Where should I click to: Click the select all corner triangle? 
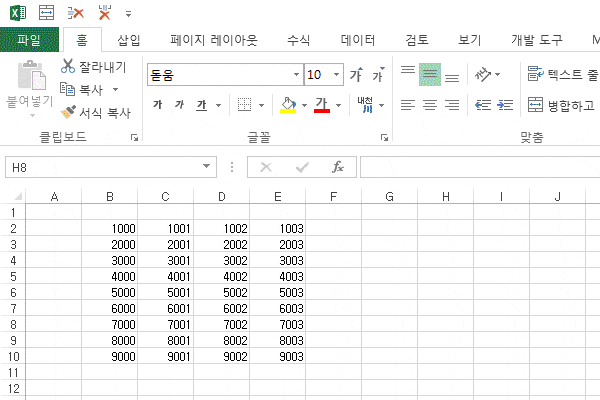tap(18, 197)
